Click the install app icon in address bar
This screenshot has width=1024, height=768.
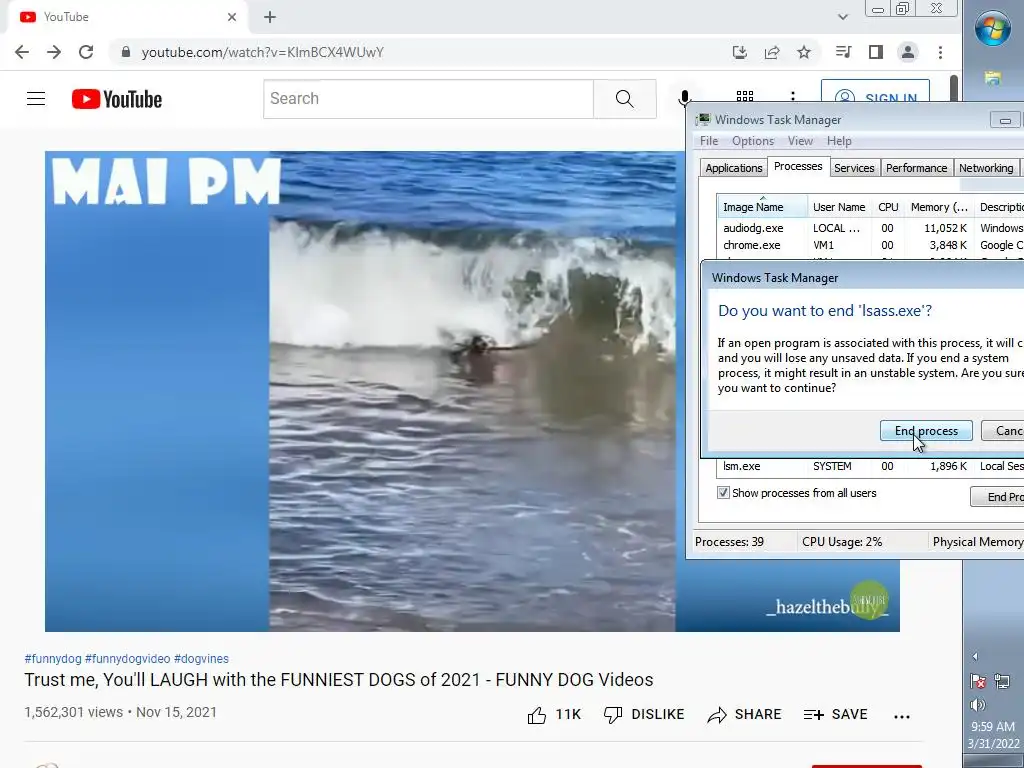pos(739,52)
